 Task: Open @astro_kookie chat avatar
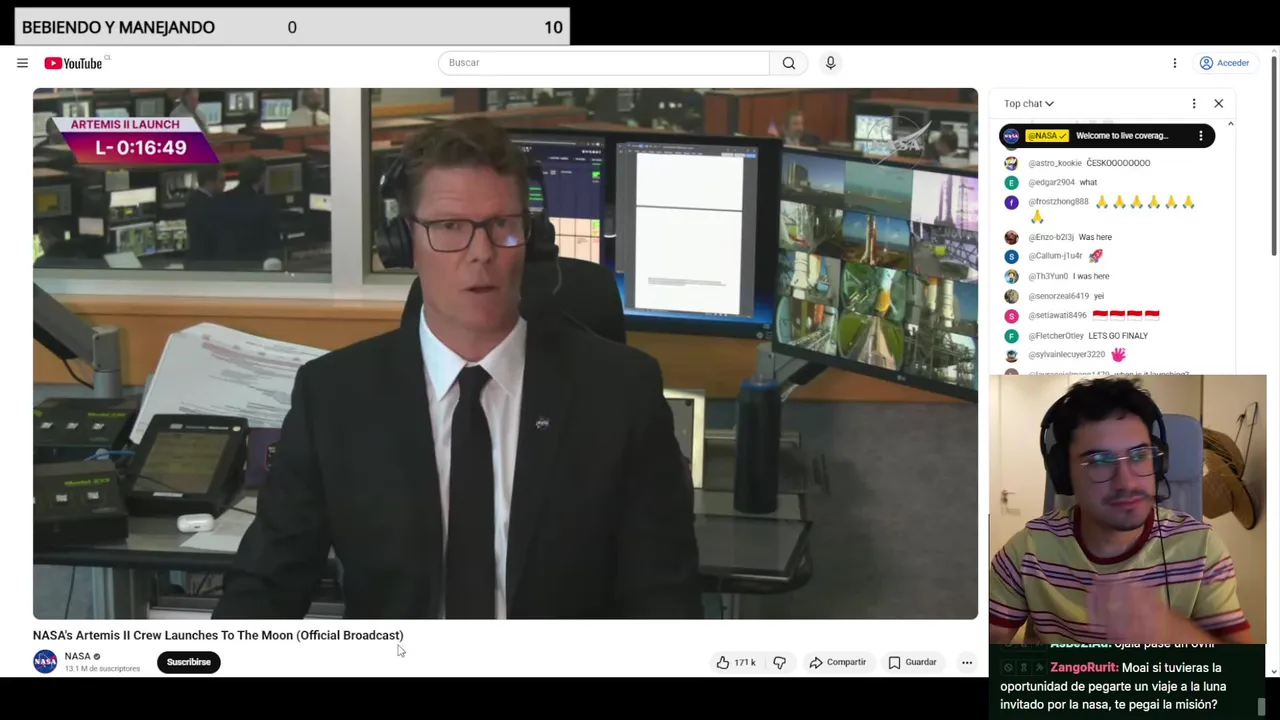pos(1011,163)
